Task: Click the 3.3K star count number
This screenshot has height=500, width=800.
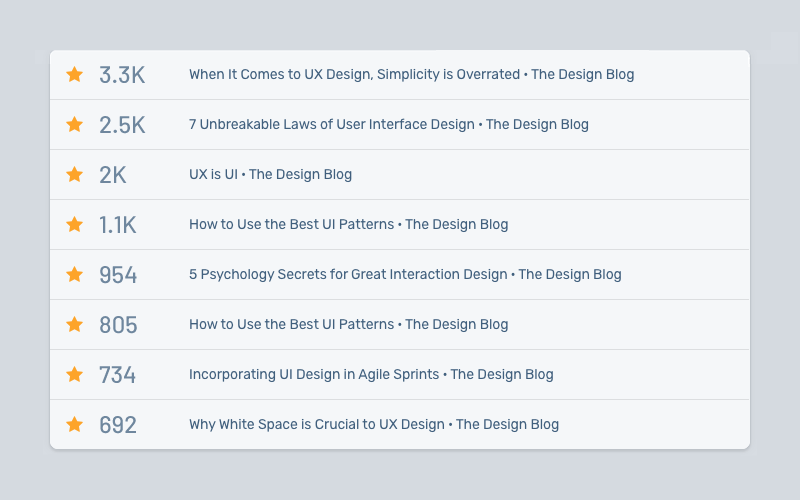Action: click(x=122, y=74)
